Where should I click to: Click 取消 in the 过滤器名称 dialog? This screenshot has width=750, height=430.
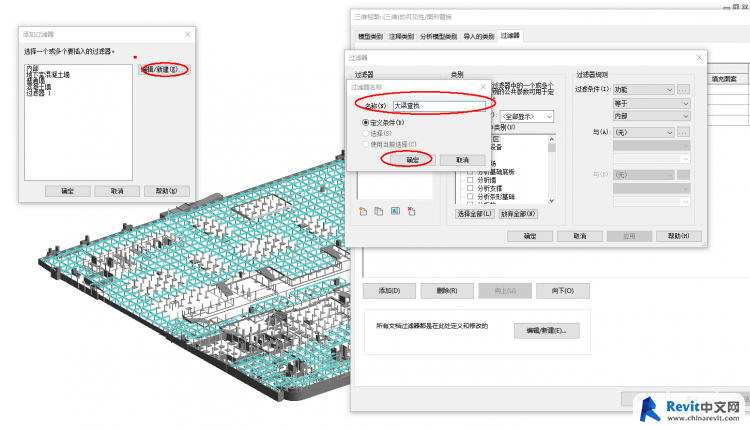click(463, 160)
